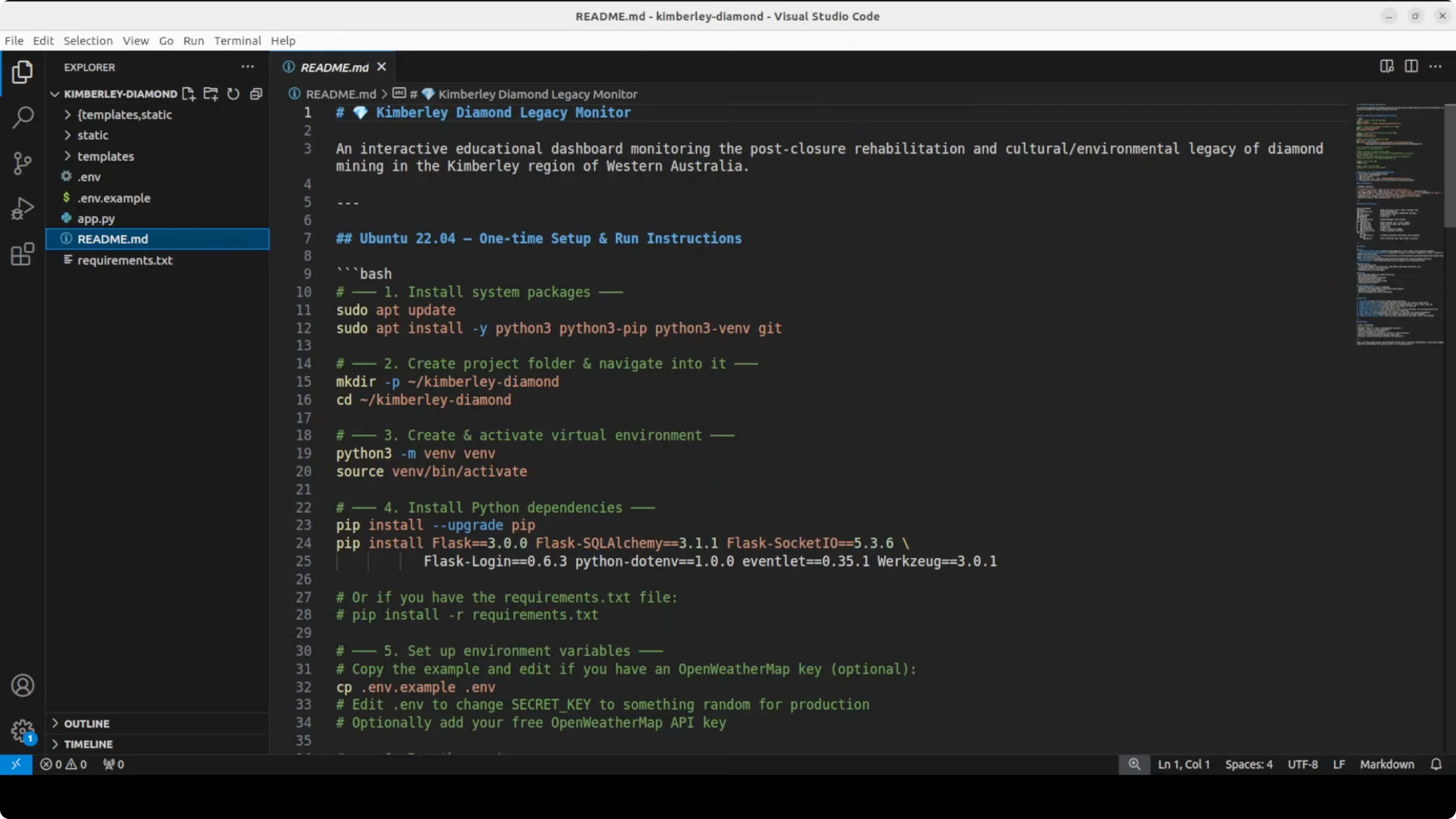1456x819 pixels.
Task: Open the Selection menu
Action: click(87, 41)
